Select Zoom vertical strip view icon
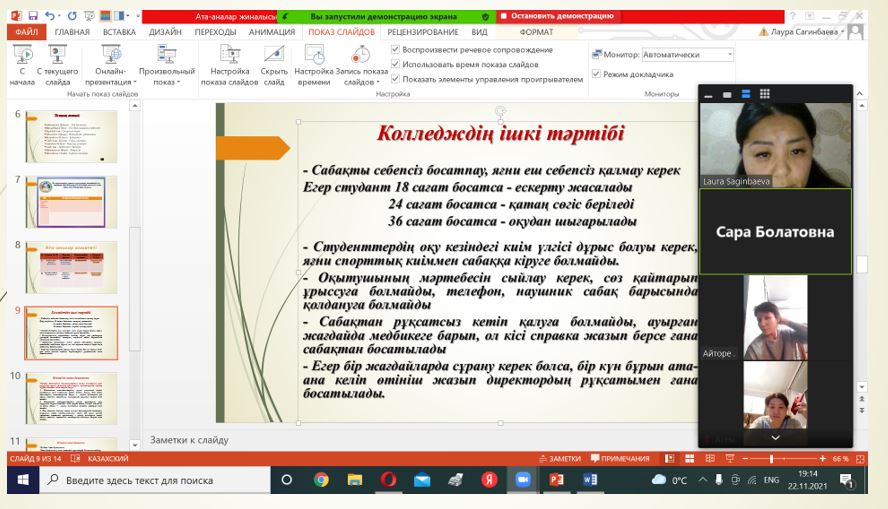This screenshot has width=888, height=509. [746, 94]
